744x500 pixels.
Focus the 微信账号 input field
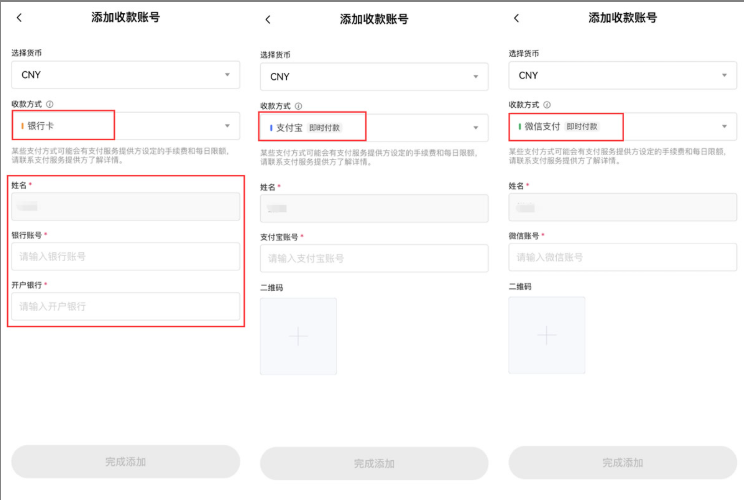tap(623, 258)
